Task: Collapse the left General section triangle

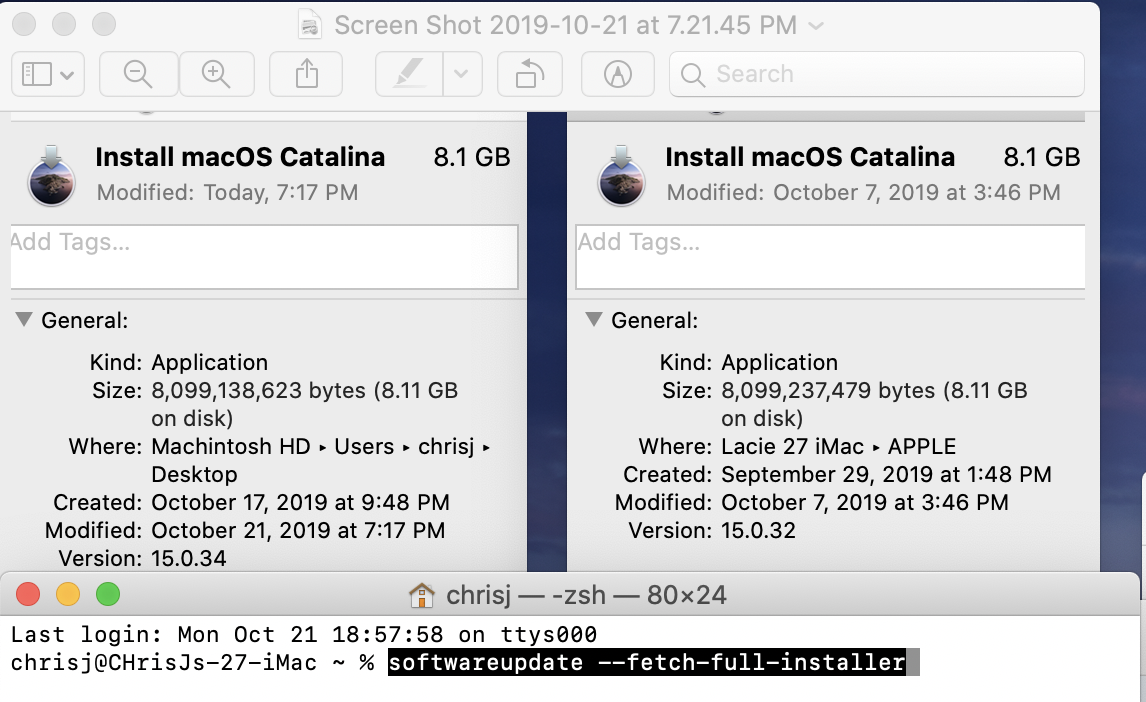Action: (x=23, y=320)
